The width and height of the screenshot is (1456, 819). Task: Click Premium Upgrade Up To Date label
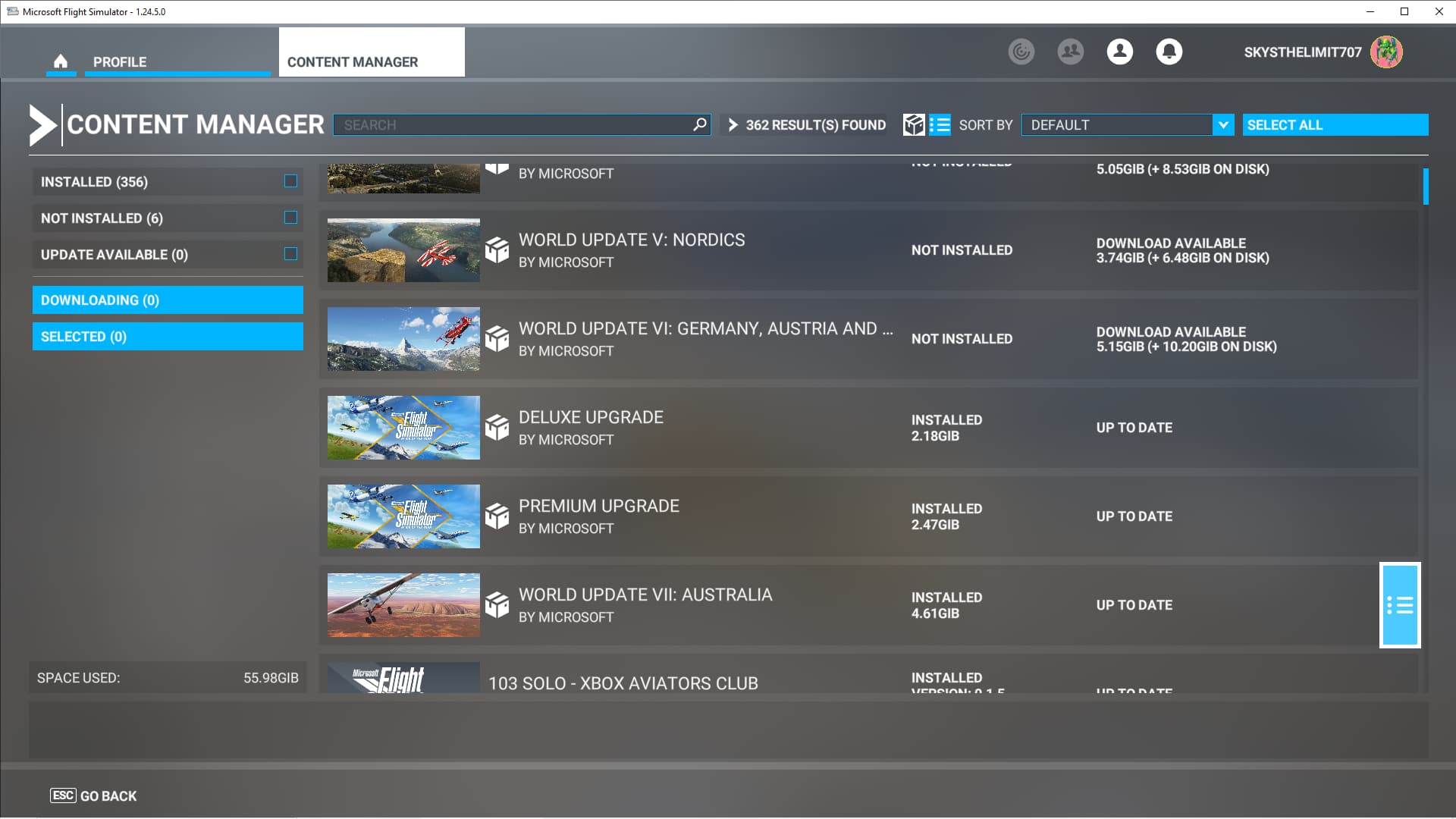(x=1134, y=516)
